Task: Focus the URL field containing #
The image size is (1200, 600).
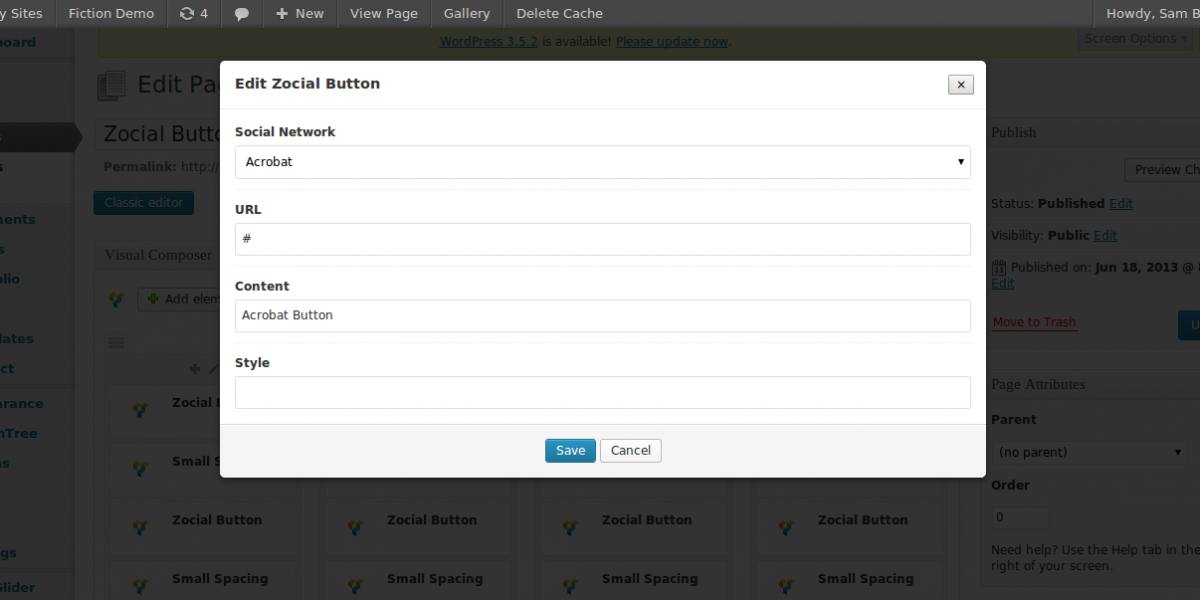Action: coord(603,239)
